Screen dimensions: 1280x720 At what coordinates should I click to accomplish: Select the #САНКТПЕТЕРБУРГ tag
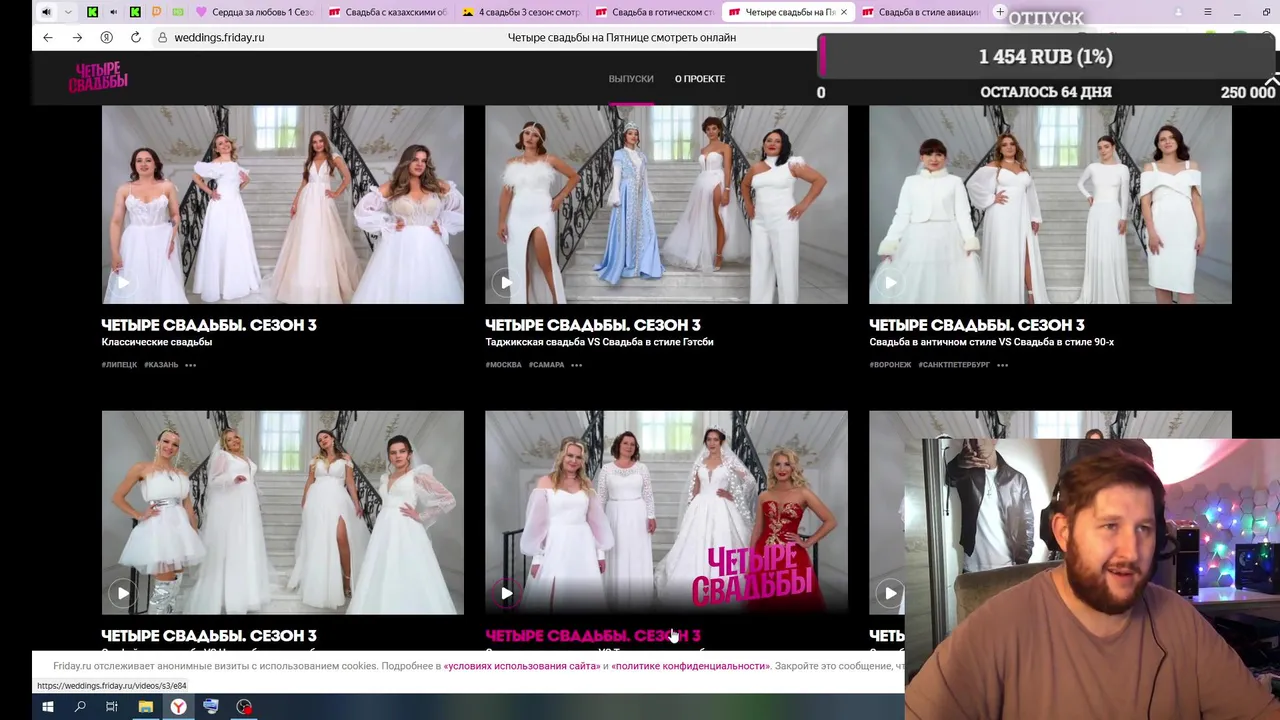(954, 365)
